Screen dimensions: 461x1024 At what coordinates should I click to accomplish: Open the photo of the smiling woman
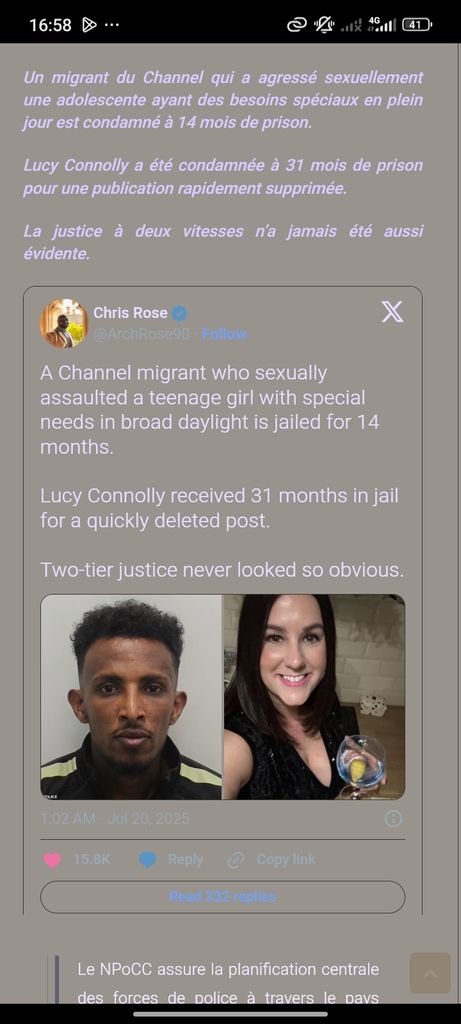pos(314,697)
